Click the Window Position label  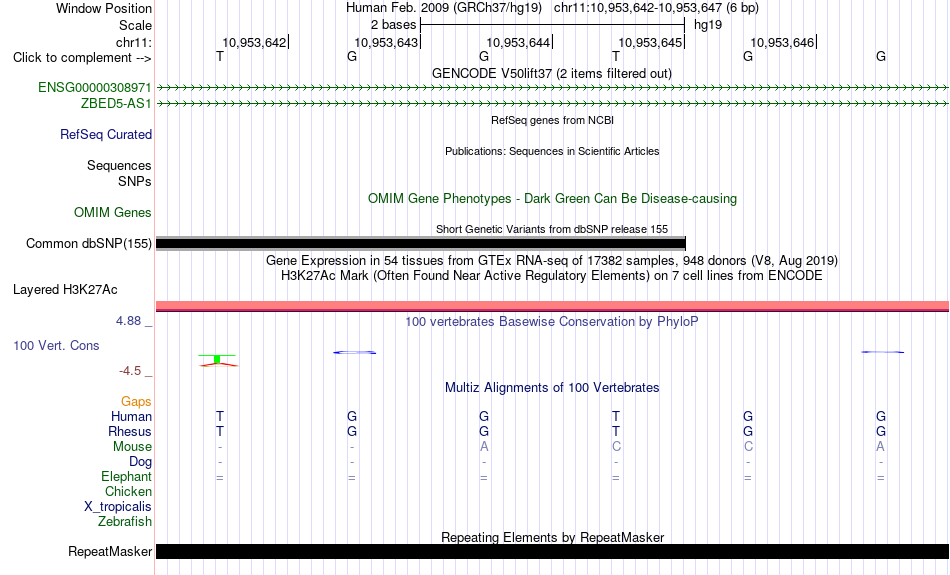tap(104, 8)
